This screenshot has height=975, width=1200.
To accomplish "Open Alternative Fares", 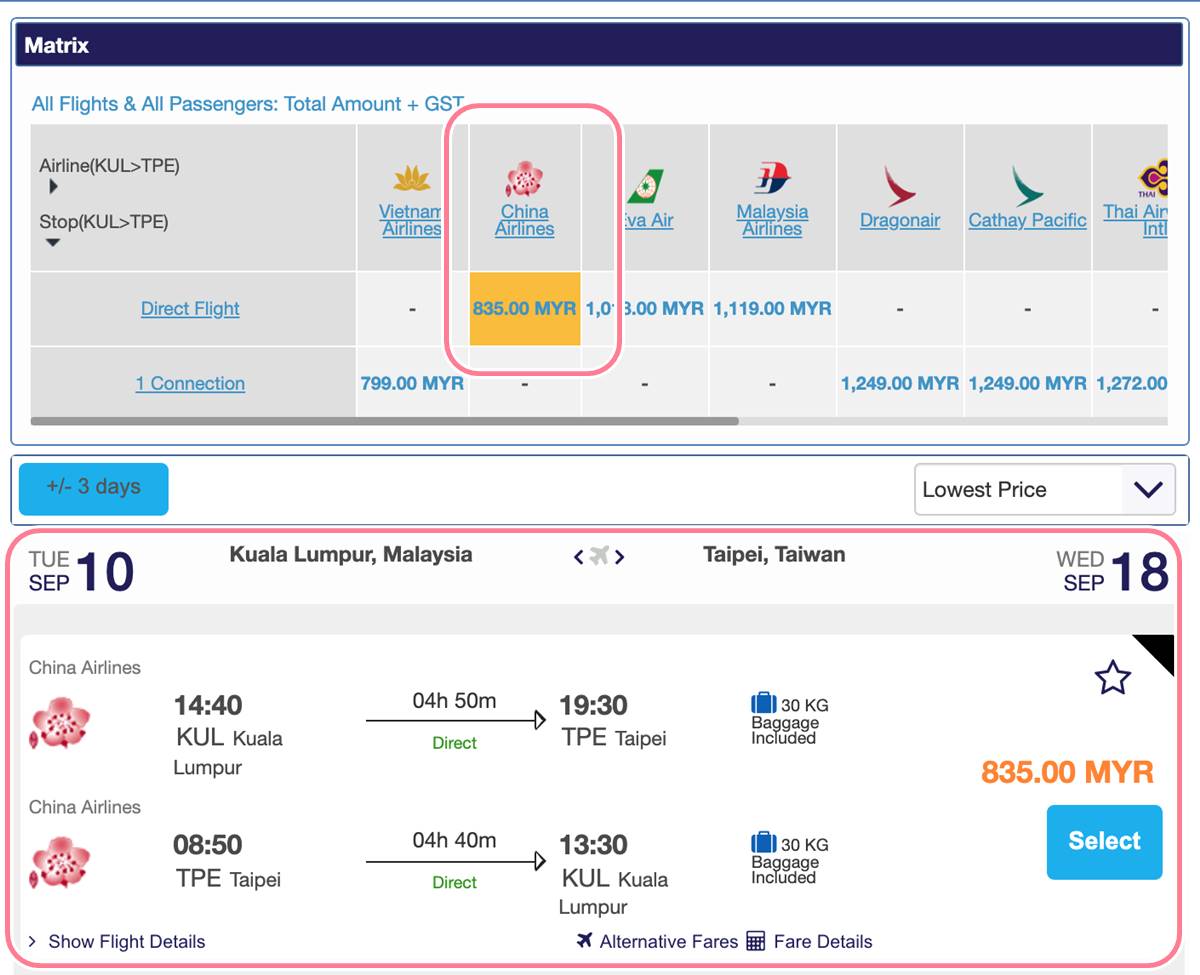I will 668,941.
